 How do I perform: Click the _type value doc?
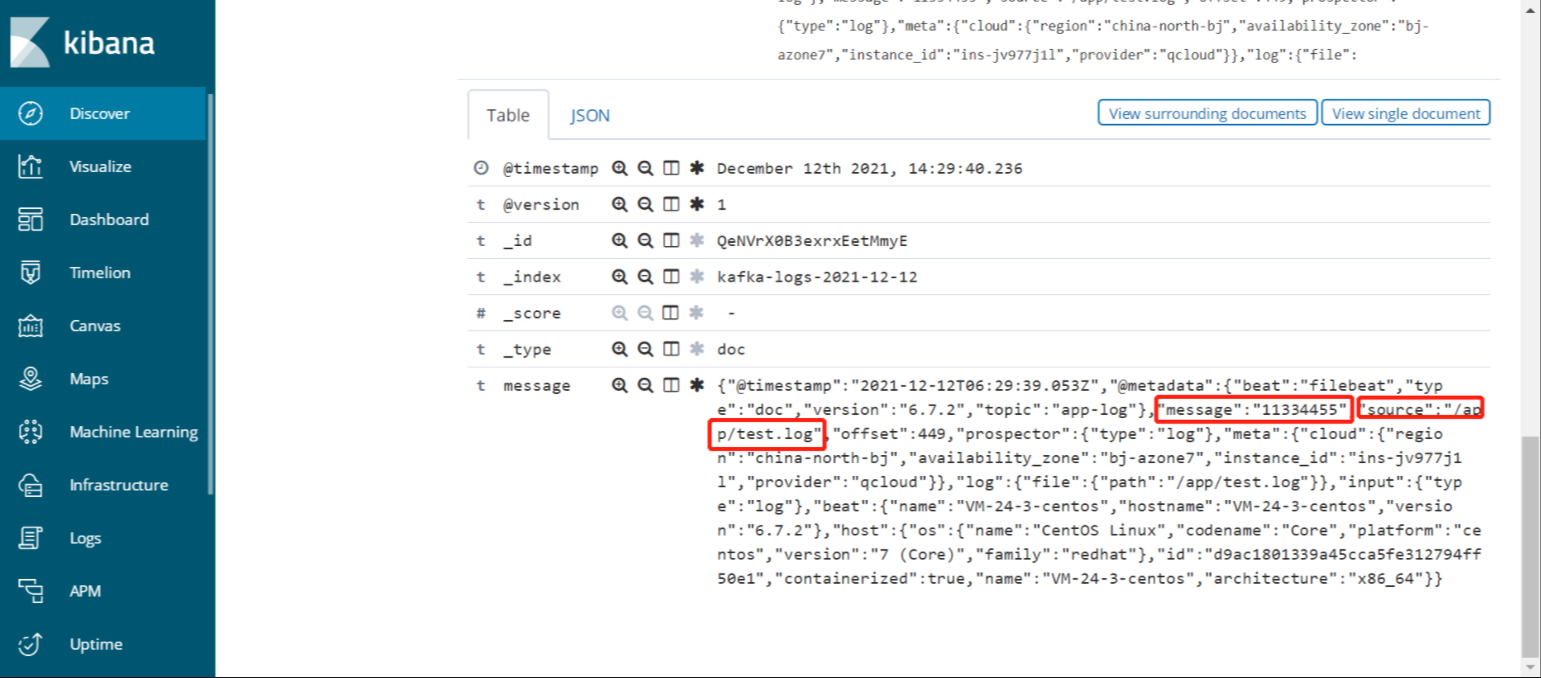tap(731, 350)
